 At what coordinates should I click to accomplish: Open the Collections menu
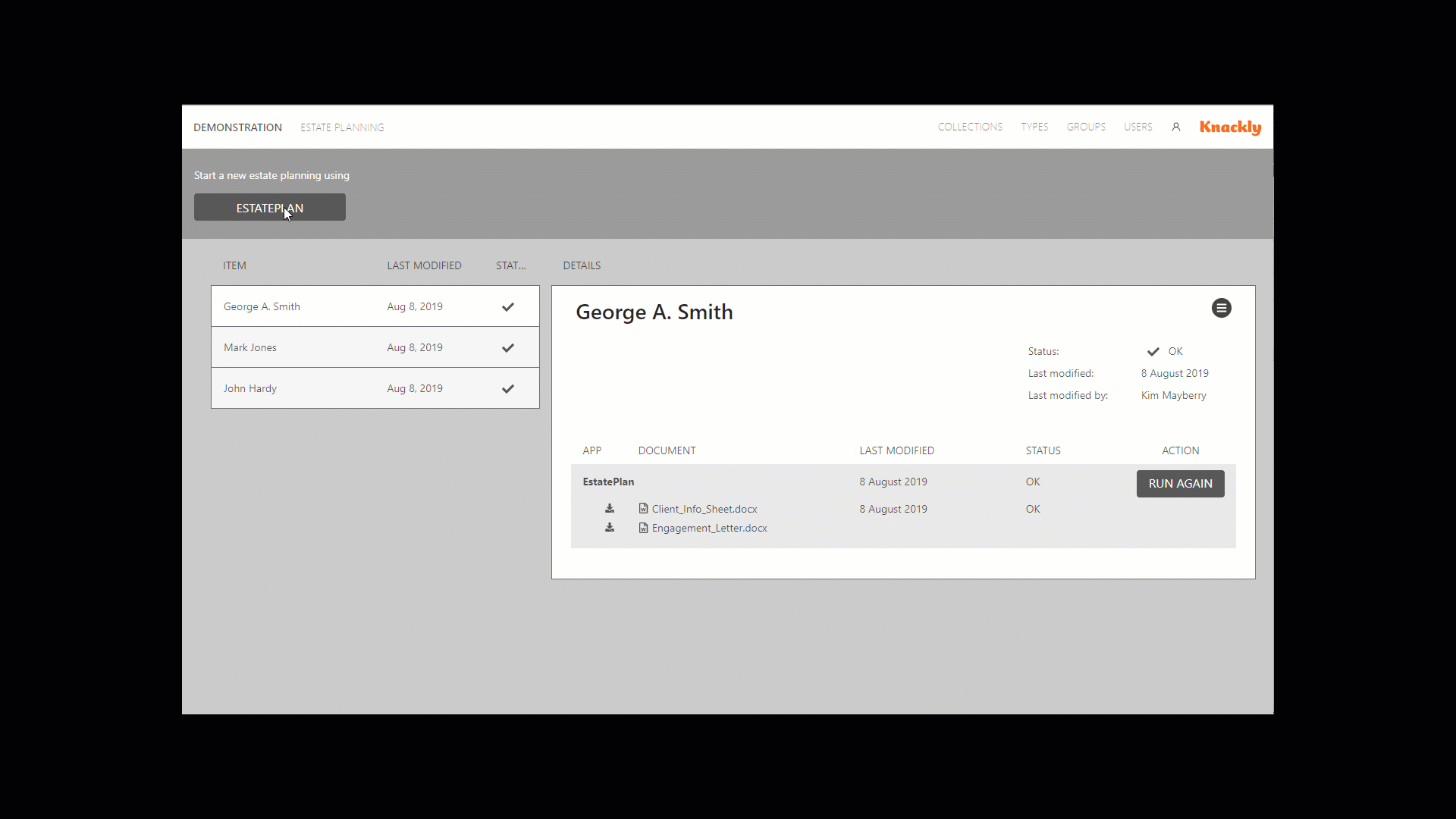[x=970, y=127]
